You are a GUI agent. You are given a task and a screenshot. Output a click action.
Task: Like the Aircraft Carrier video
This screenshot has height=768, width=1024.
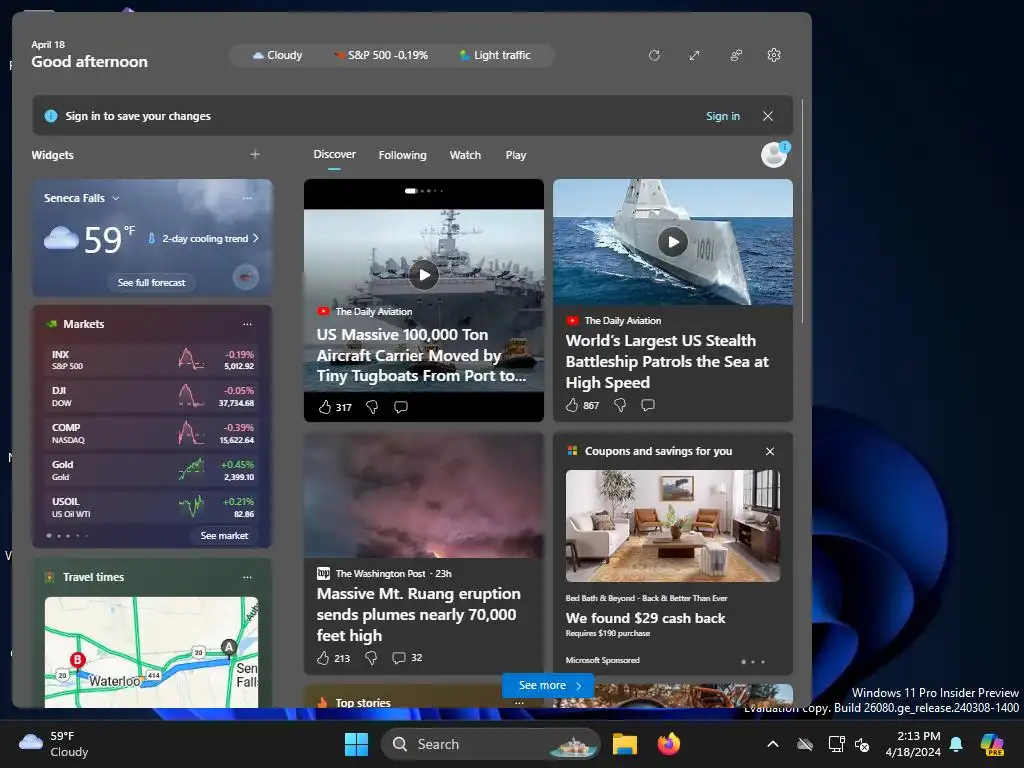click(325, 408)
